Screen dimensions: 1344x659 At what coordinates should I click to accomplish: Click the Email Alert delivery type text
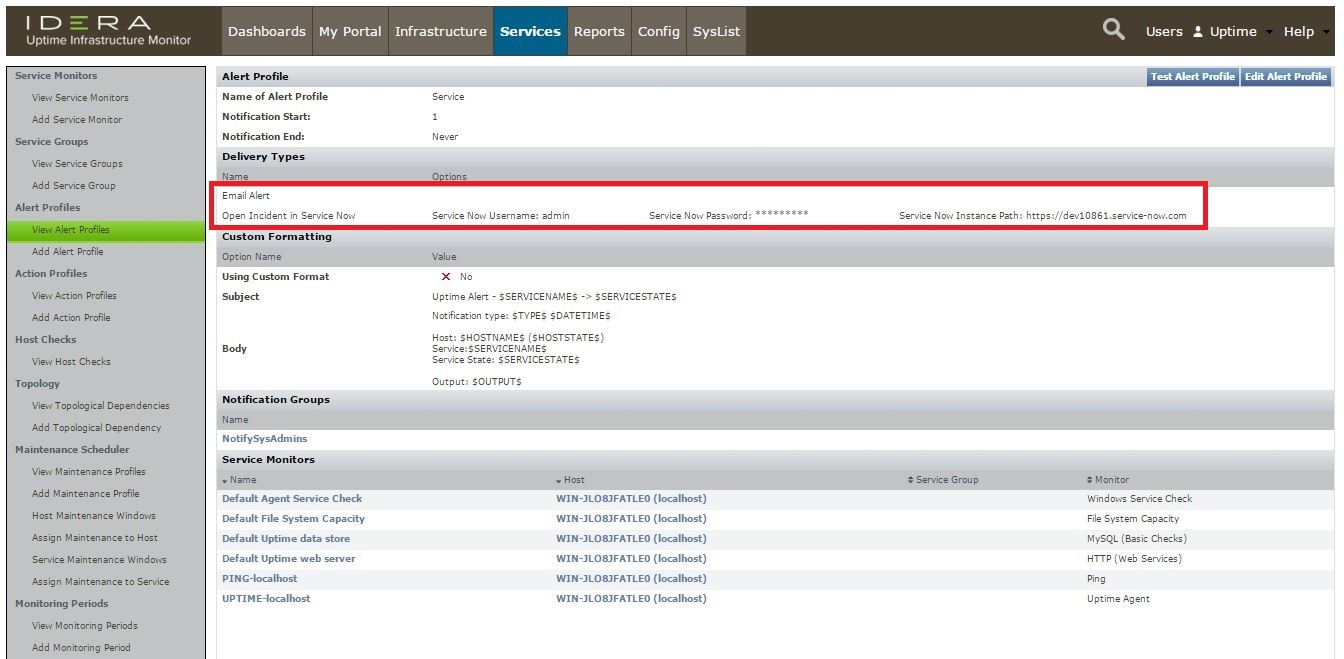(246, 196)
